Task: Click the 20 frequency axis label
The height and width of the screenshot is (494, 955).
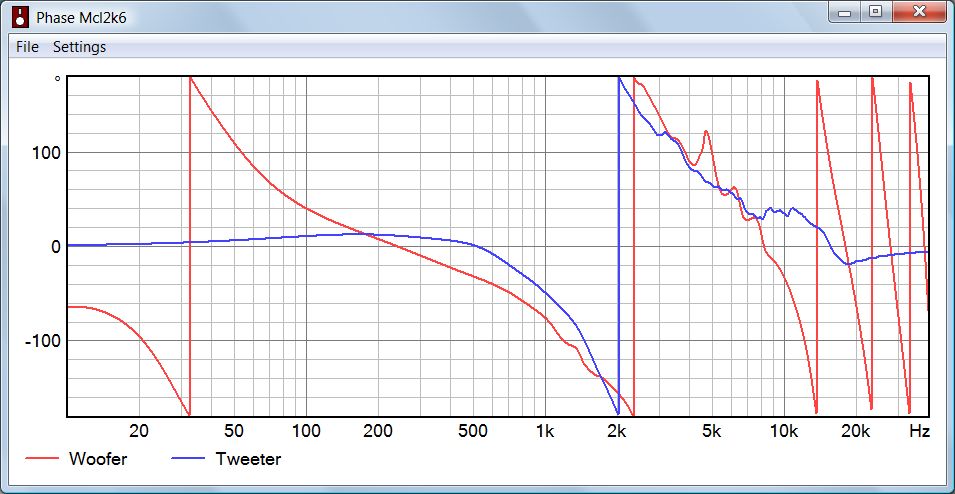Action: coord(139,431)
